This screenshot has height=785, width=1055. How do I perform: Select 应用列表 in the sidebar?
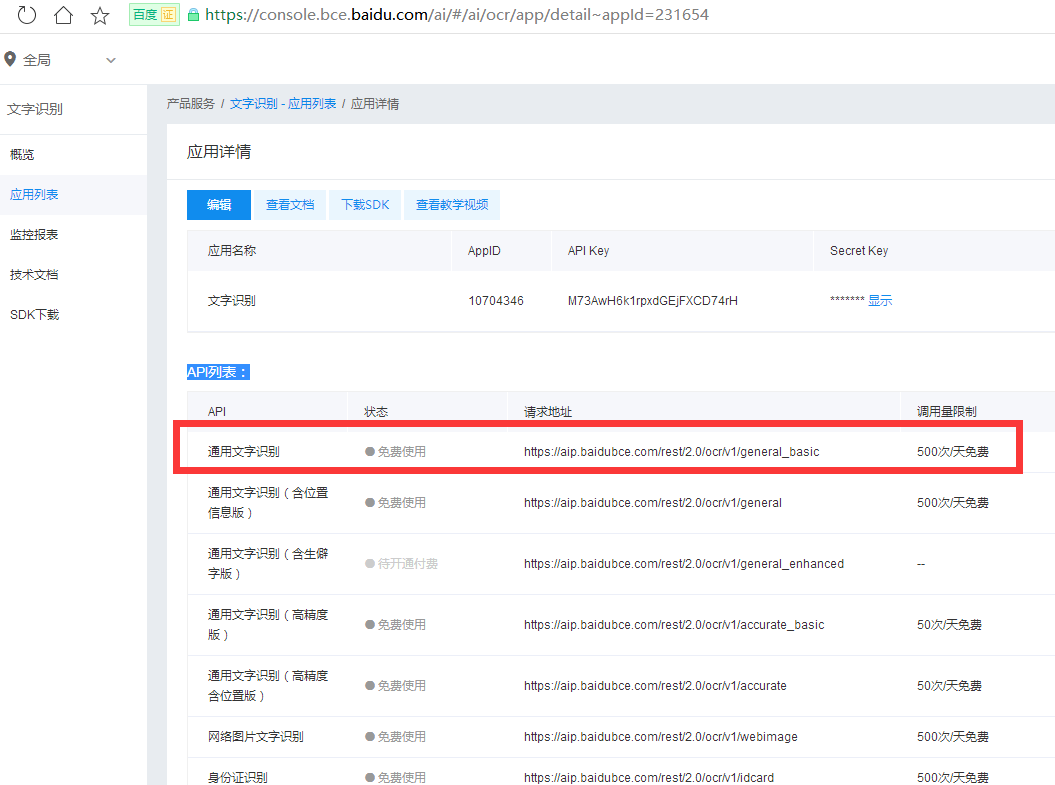coord(34,195)
